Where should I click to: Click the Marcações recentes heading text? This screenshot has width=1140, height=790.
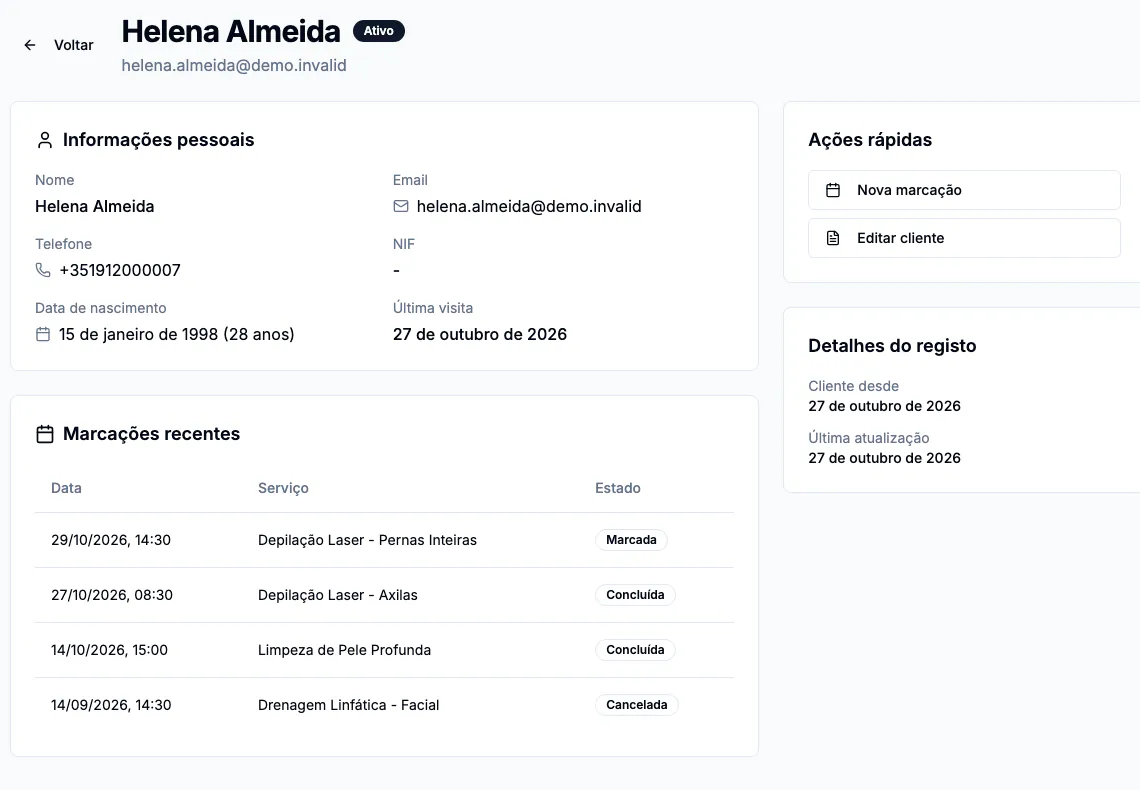[x=151, y=434]
